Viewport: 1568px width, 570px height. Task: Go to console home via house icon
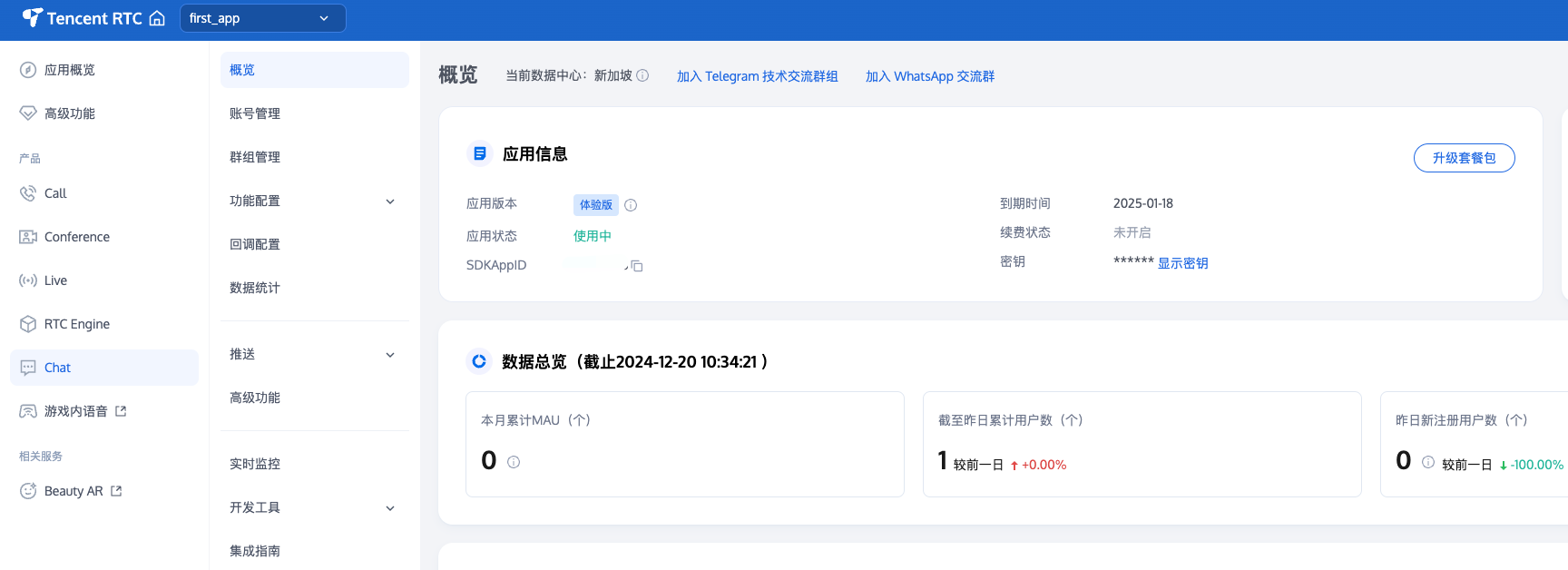pyautogui.click(x=157, y=18)
